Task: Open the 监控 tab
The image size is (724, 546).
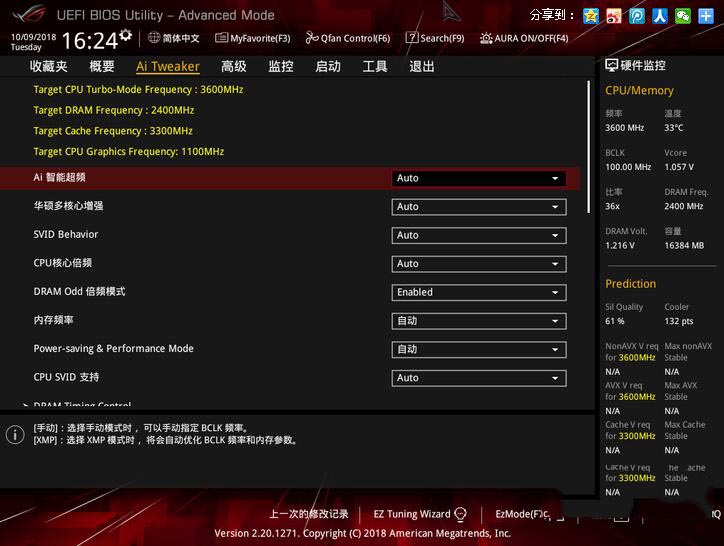Action: tap(281, 67)
